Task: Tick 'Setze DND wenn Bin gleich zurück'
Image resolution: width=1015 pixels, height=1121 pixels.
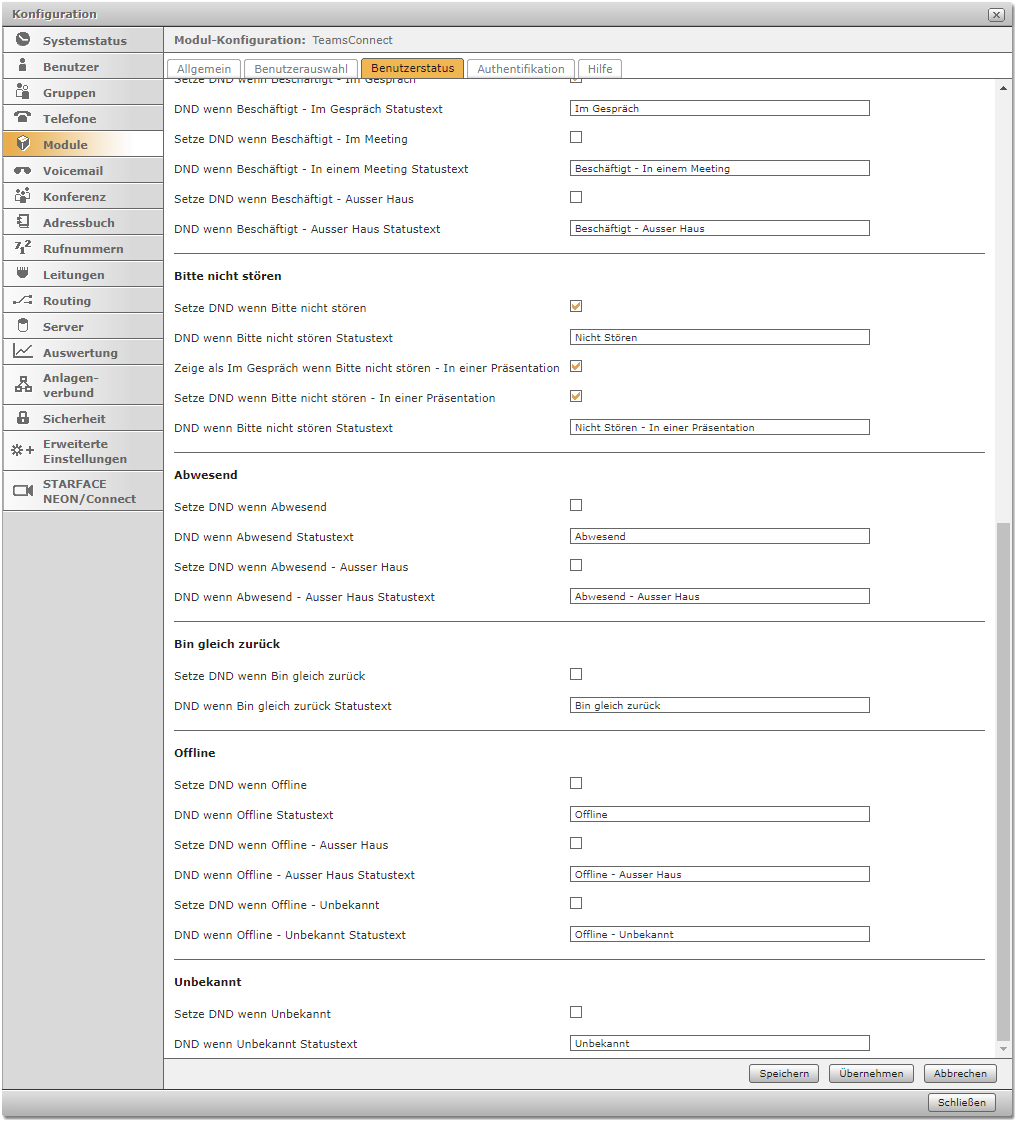Action: [576, 675]
